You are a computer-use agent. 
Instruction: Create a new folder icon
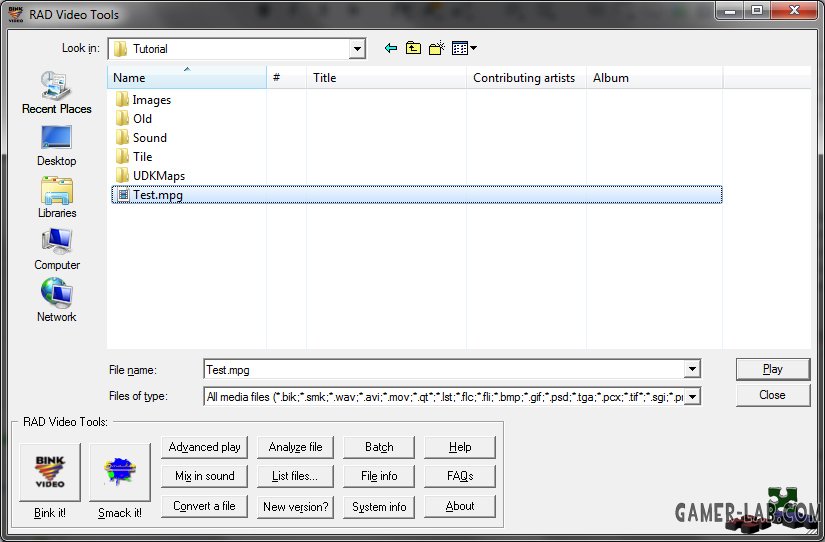coord(437,48)
